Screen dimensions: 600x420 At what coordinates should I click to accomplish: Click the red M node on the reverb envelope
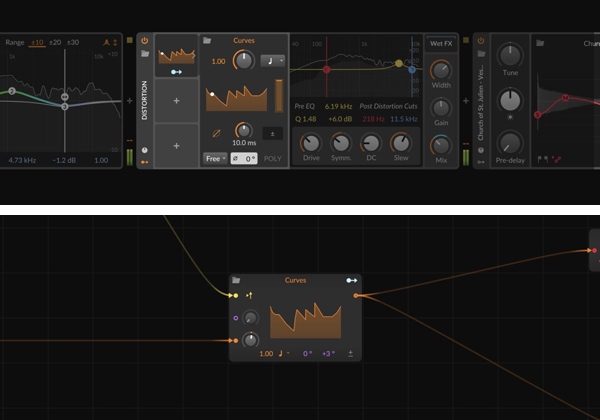click(565, 98)
